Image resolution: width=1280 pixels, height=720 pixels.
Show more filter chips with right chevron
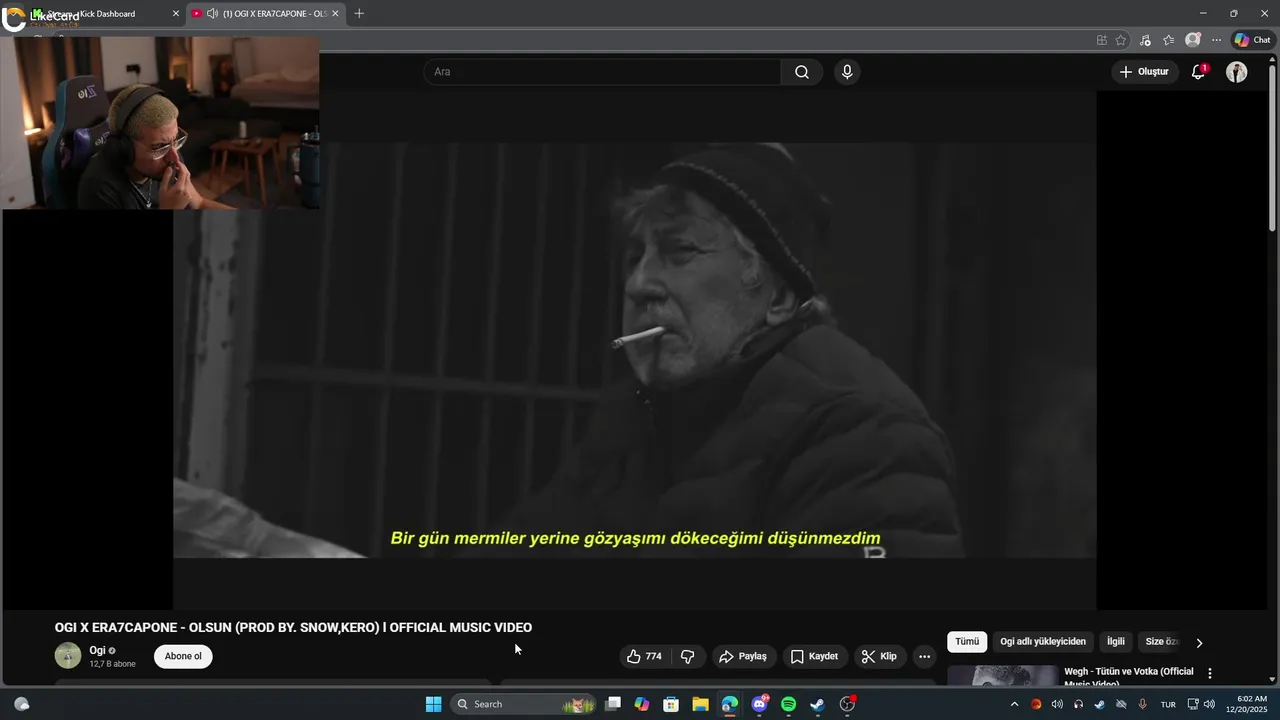[x=1199, y=642]
